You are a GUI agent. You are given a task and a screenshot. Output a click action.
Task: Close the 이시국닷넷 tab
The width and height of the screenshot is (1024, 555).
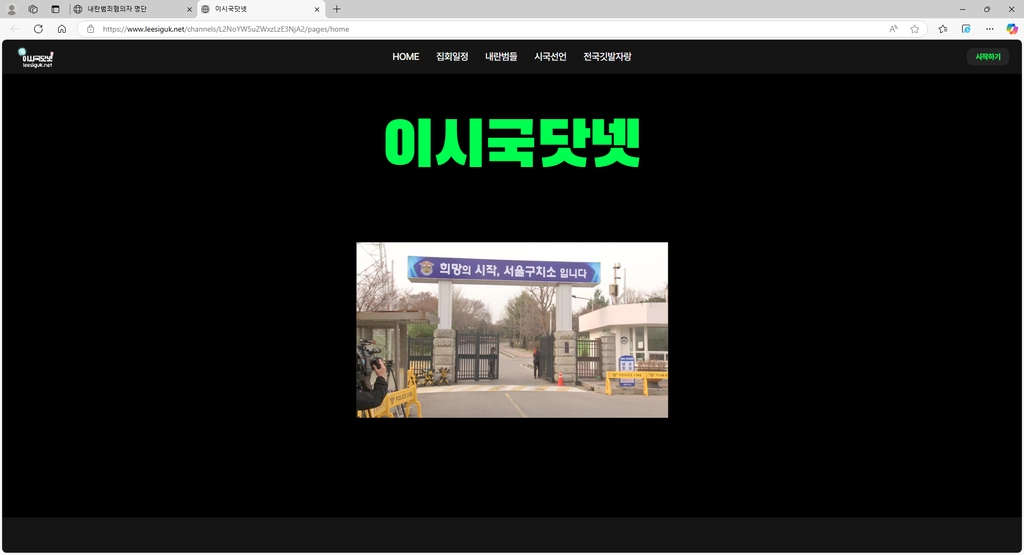(x=317, y=9)
